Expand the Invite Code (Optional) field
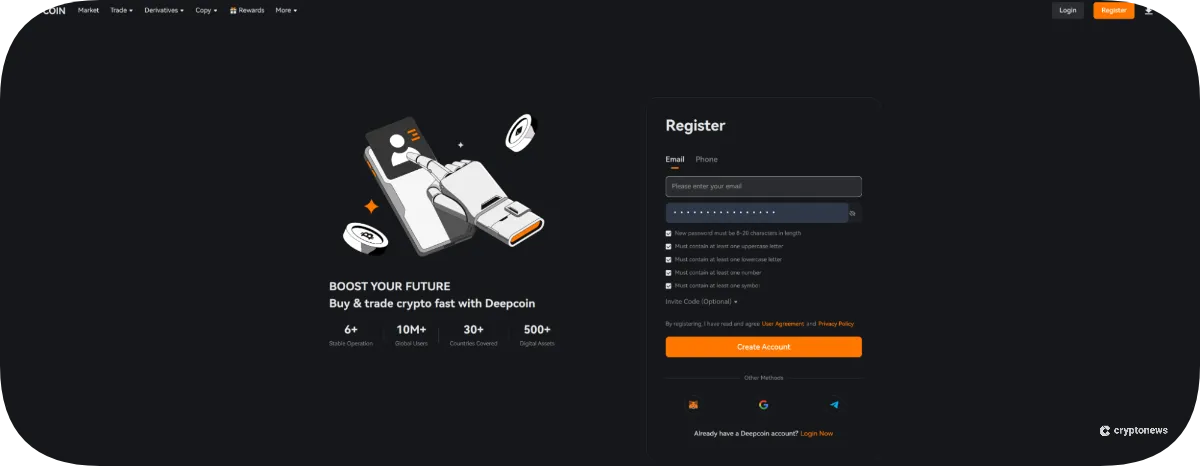 click(x=701, y=301)
